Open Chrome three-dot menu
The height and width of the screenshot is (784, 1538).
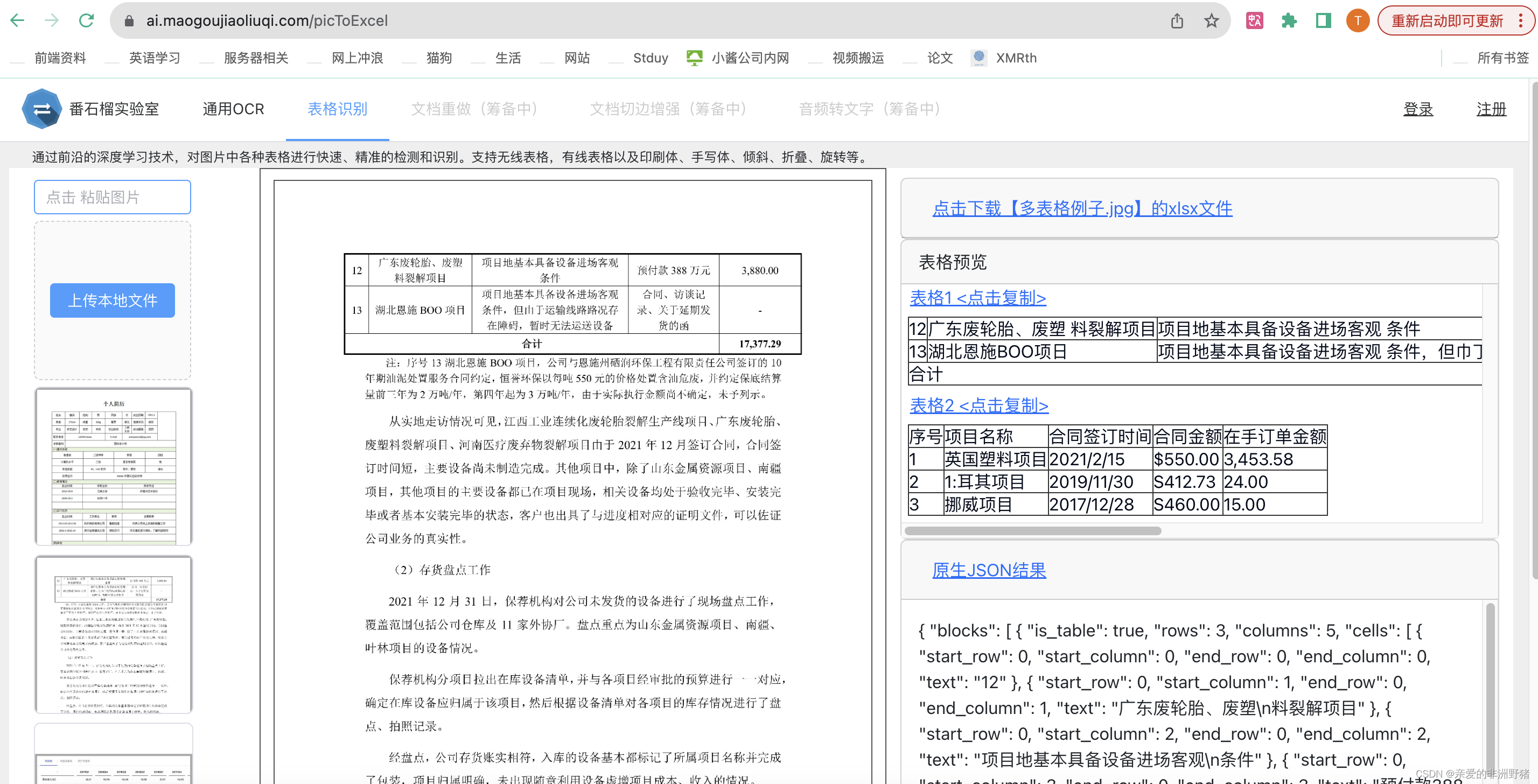tap(1520, 21)
